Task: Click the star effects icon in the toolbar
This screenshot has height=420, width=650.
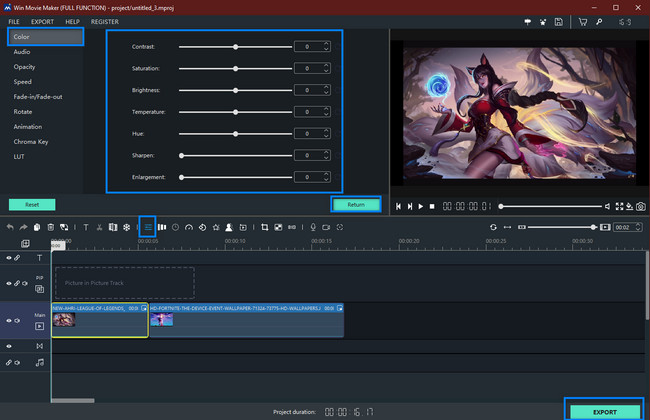Action: [x=216, y=227]
